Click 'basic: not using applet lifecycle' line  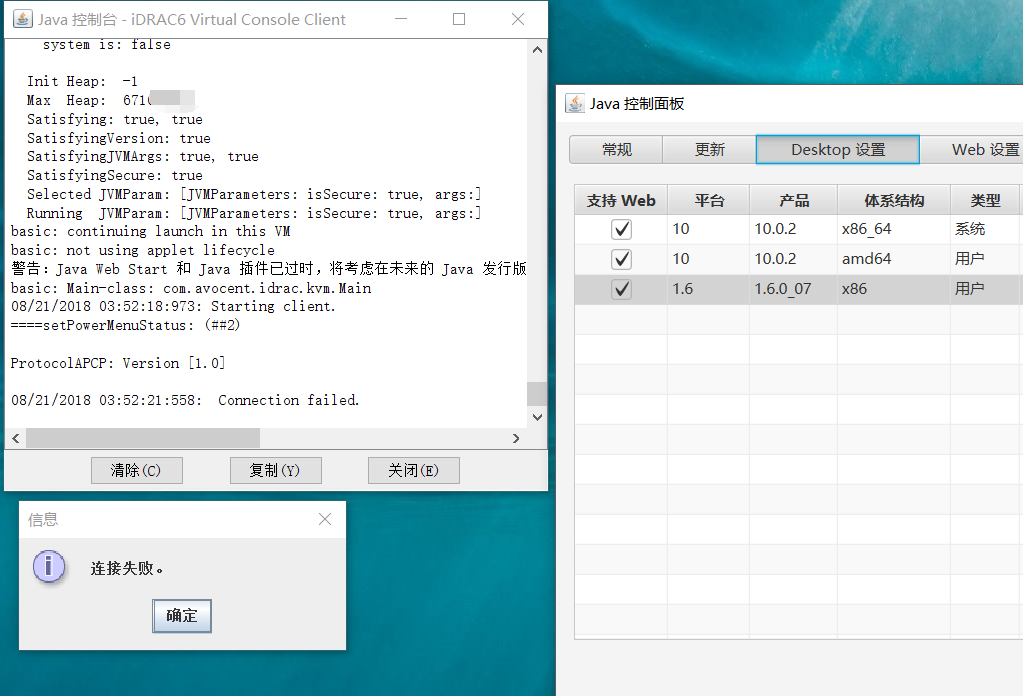[143, 250]
